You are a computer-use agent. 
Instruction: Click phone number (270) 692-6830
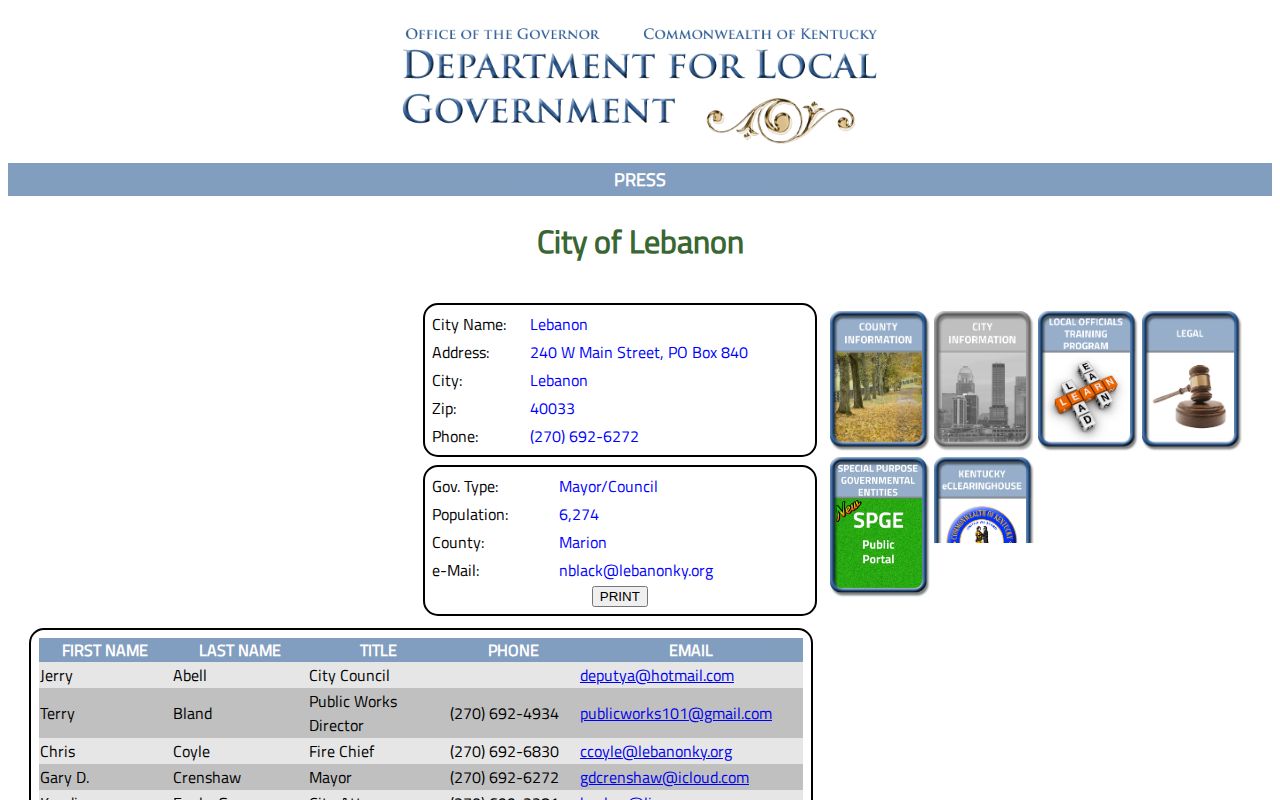[504, 752]
